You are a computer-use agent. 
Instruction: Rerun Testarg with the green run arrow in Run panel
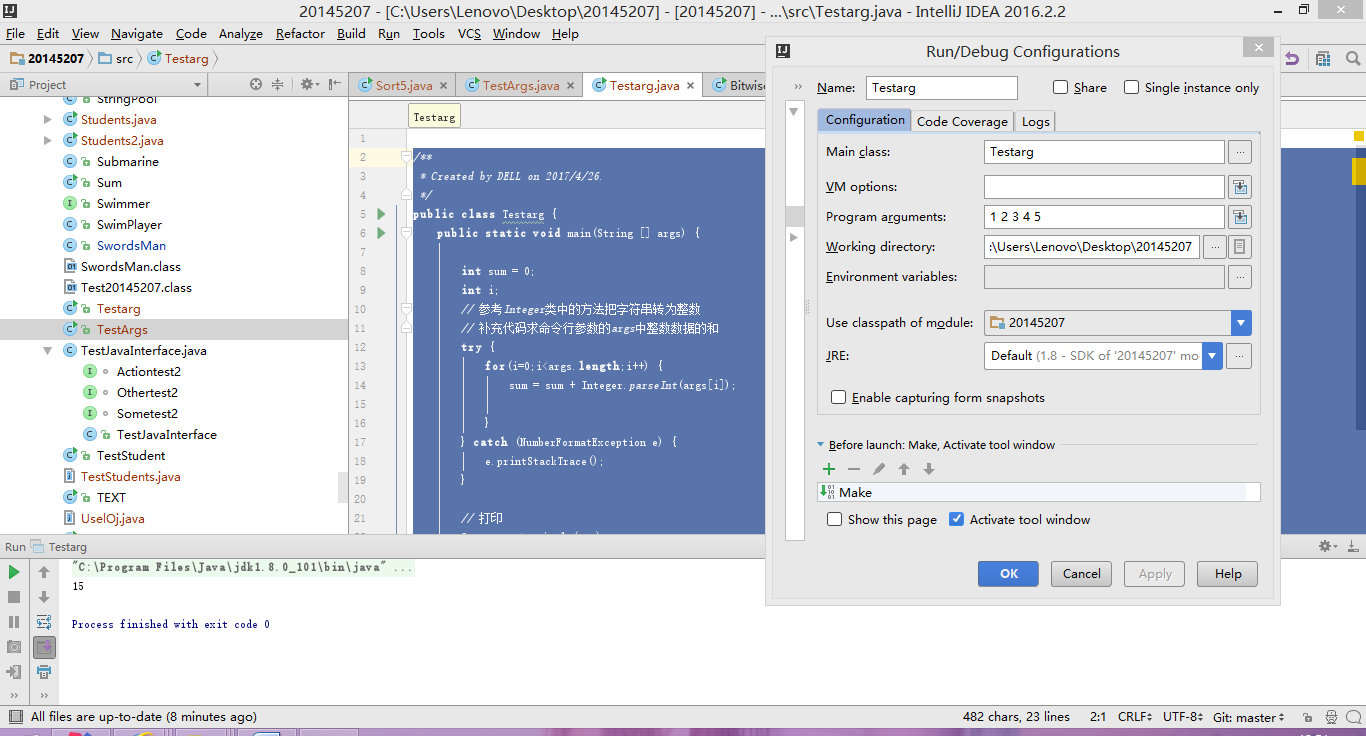point(14,572)
